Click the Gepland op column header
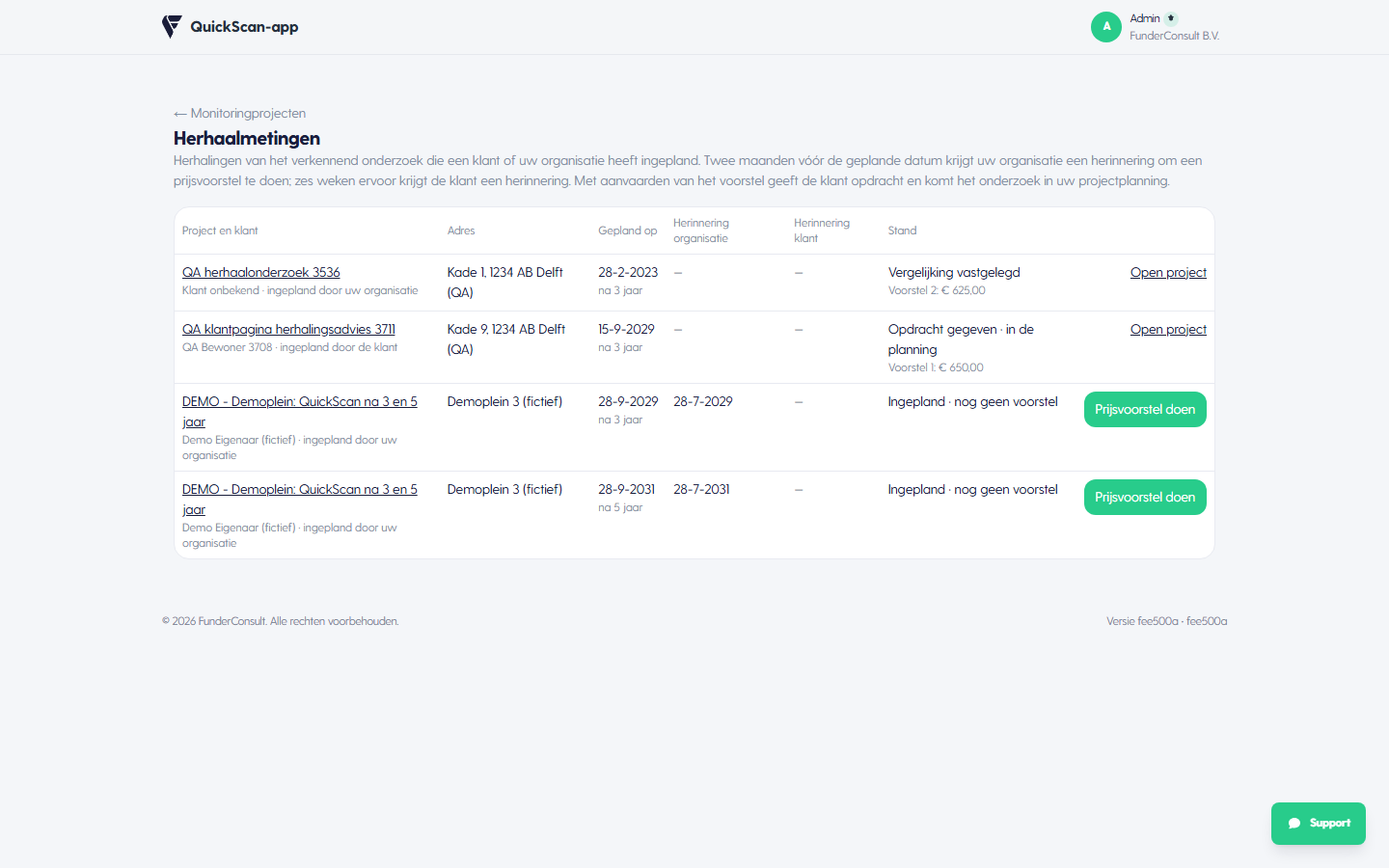This screenshot has height=868, width=1389. coord(628,231)
